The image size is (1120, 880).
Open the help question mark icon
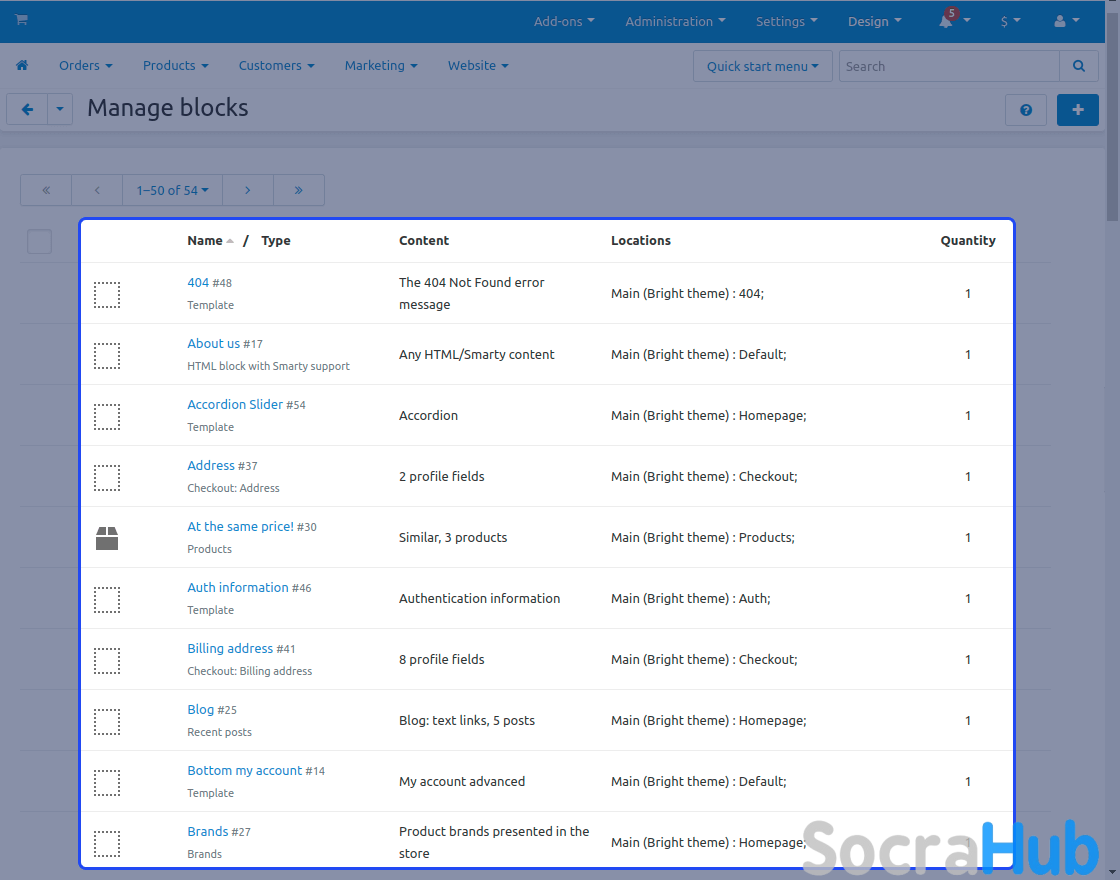(x=1025, y=110)
